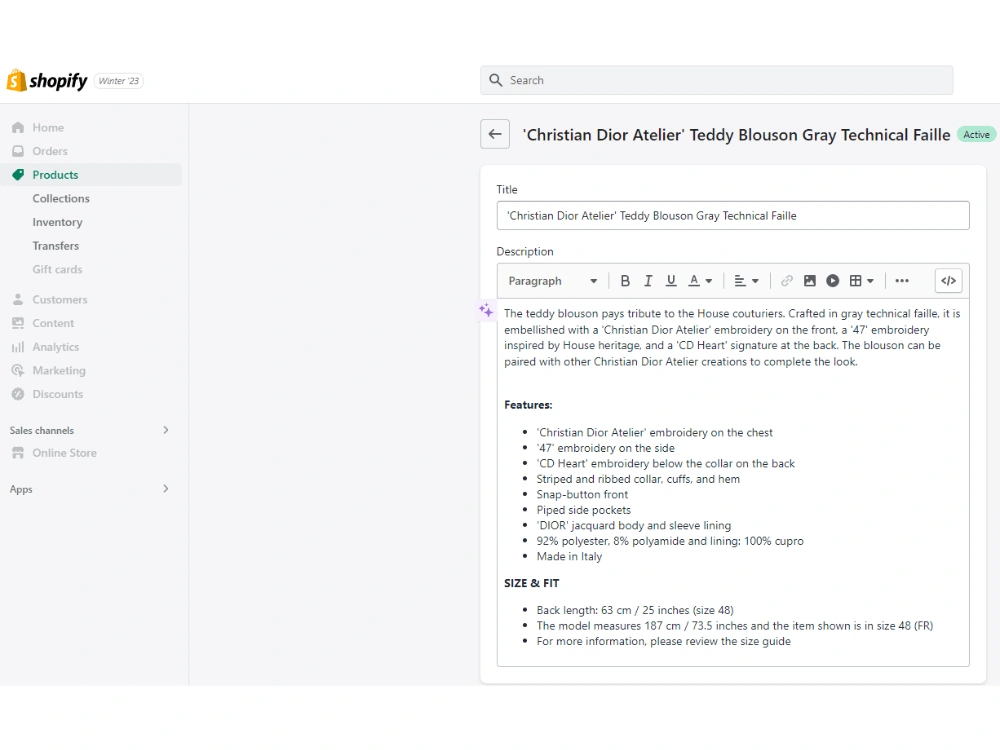Go back using the back arrow button
This screenshot has height=750, width=1000.
pos(495,133)
